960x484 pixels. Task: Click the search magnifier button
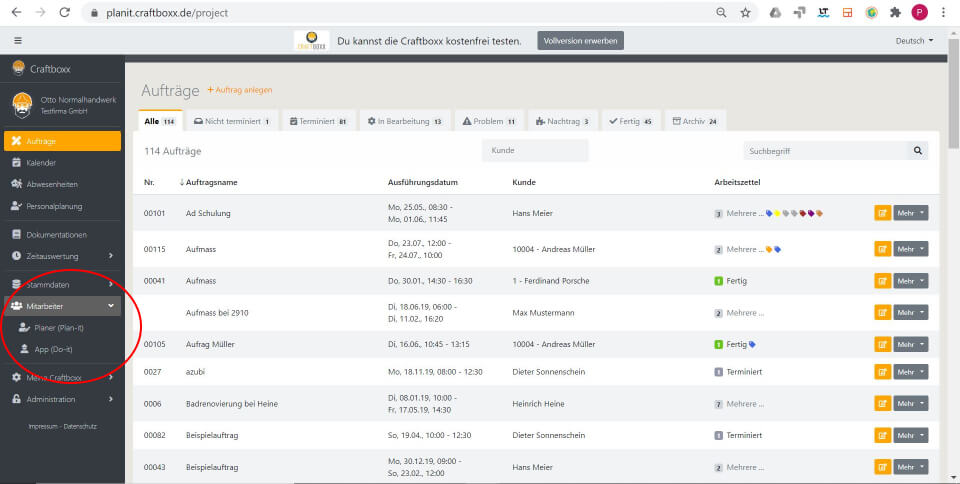coord(917,151)
